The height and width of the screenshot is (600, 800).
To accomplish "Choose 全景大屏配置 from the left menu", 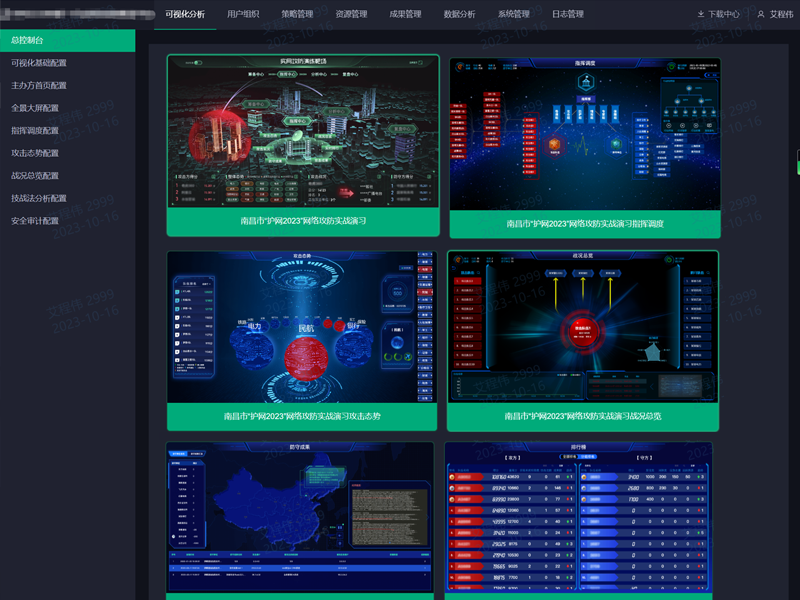I will pos(35,108).
